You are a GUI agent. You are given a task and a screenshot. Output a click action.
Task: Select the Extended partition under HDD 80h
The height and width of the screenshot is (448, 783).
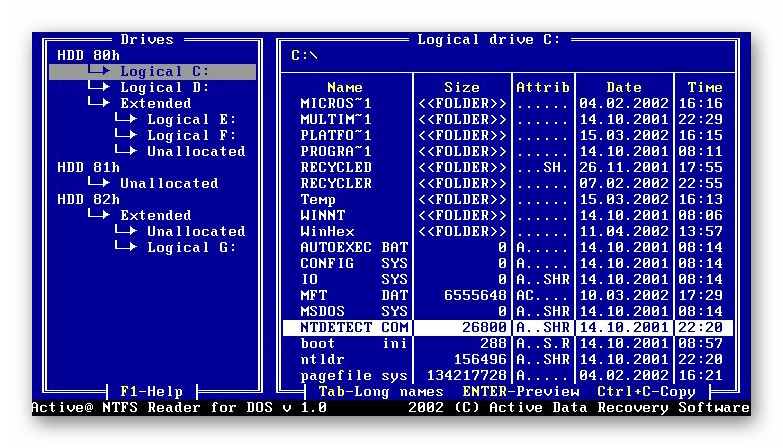[155, 103]
